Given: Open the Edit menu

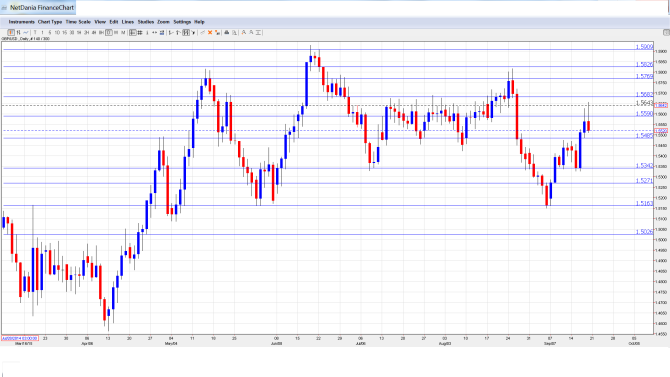Looking at the screenshot, I should click(x=114, y=22).
